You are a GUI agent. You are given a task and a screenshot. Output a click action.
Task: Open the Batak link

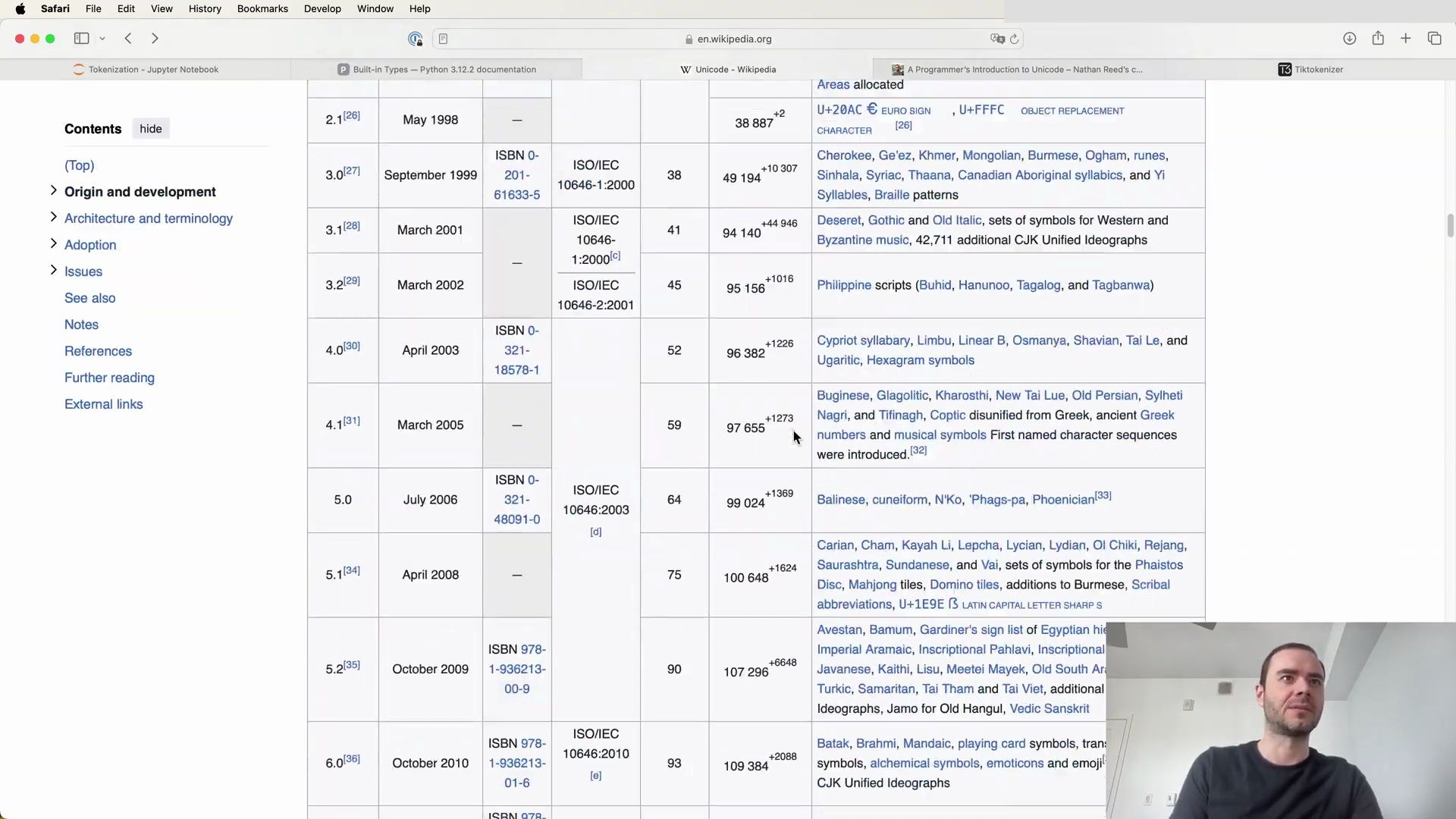point(833,743)
